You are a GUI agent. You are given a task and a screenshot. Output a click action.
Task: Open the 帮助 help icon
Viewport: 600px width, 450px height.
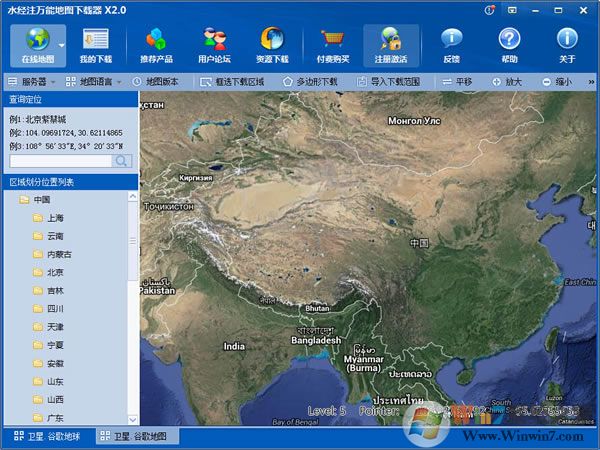pyautogui.click(x=509, y=45)
